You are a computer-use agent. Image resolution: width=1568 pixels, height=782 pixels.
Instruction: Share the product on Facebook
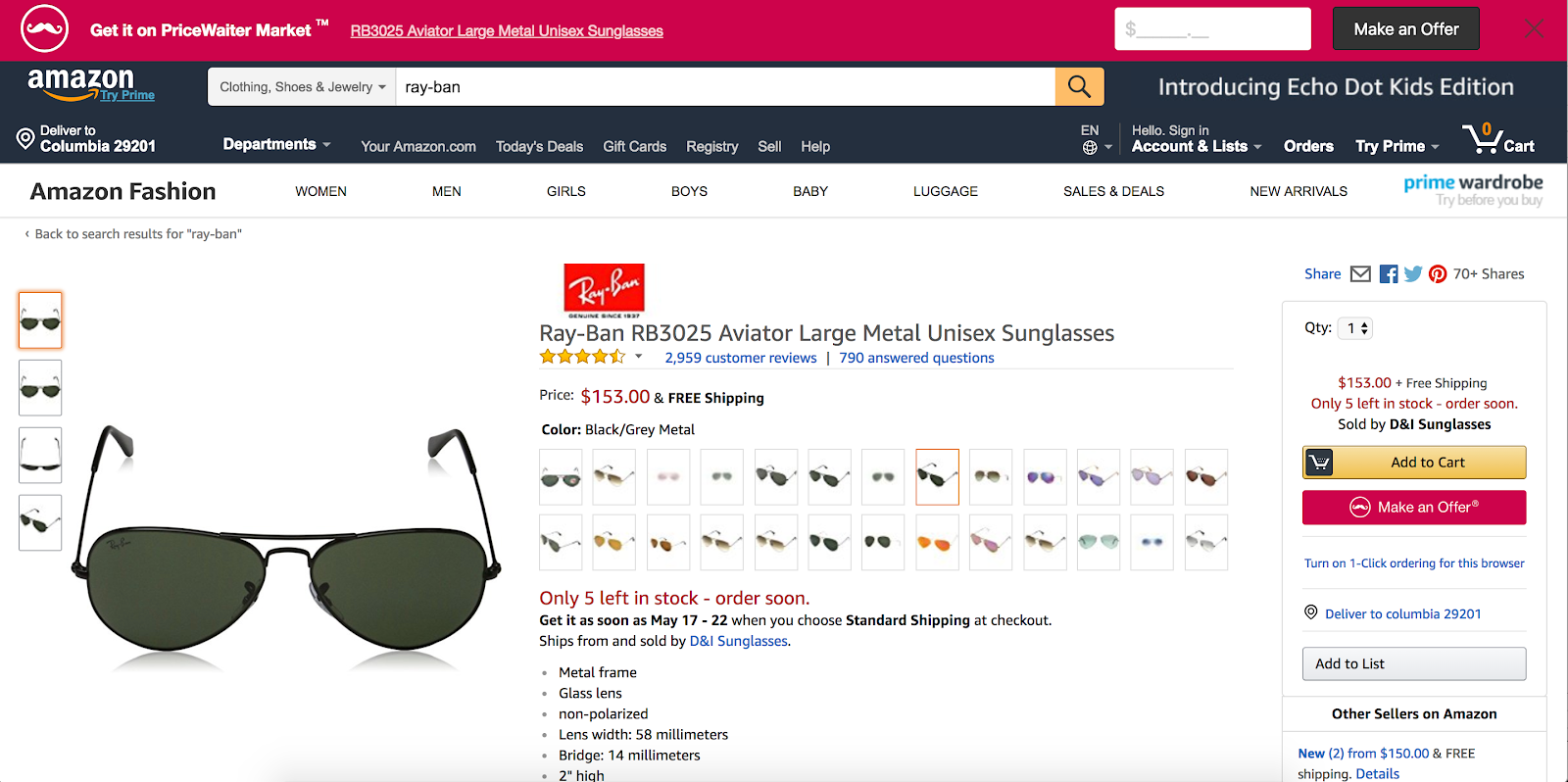(x=1389, y=274)
